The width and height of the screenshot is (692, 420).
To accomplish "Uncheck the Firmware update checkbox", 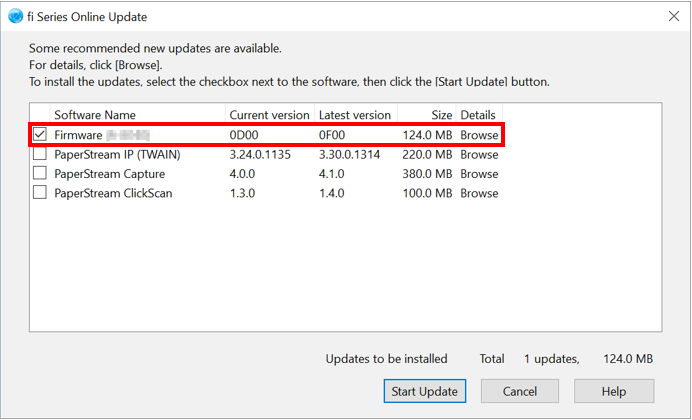I will point(40,134).
